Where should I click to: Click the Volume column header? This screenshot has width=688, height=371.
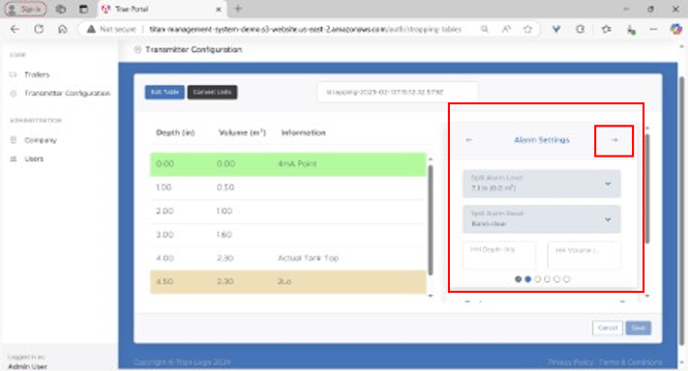242,132
